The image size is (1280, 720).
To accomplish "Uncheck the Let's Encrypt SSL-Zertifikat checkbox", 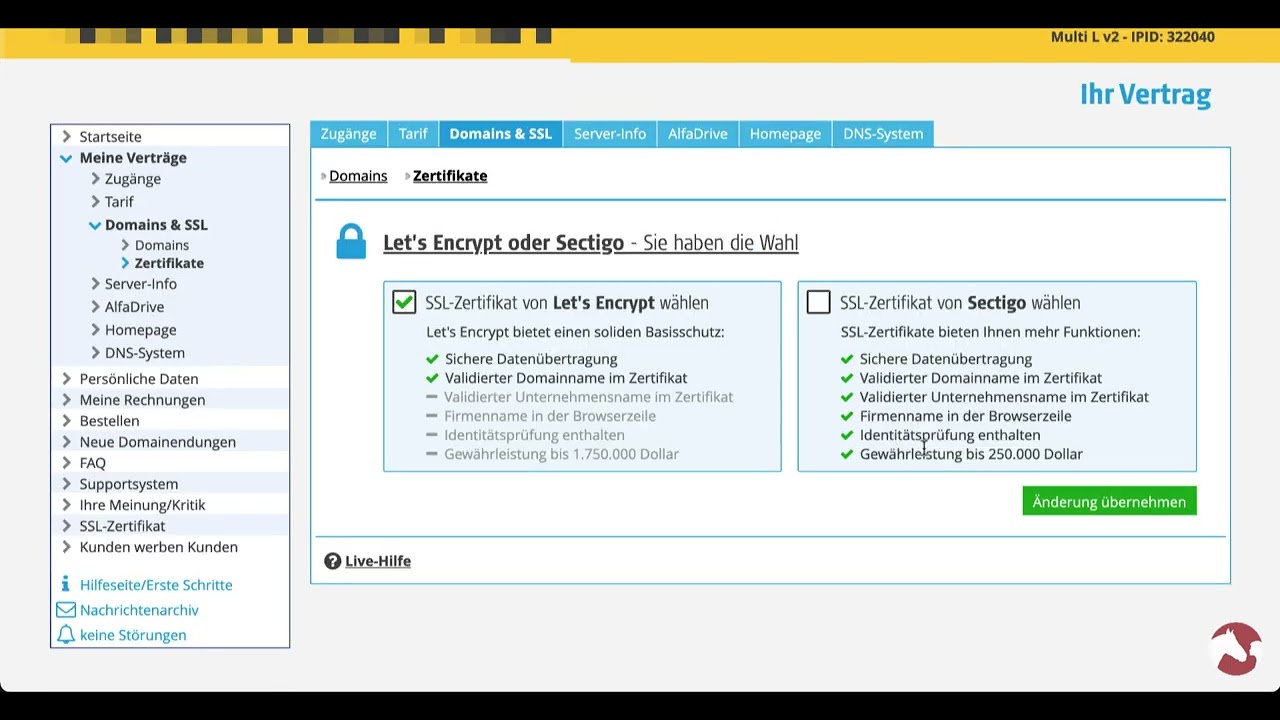I will click(x=404, y=302).
